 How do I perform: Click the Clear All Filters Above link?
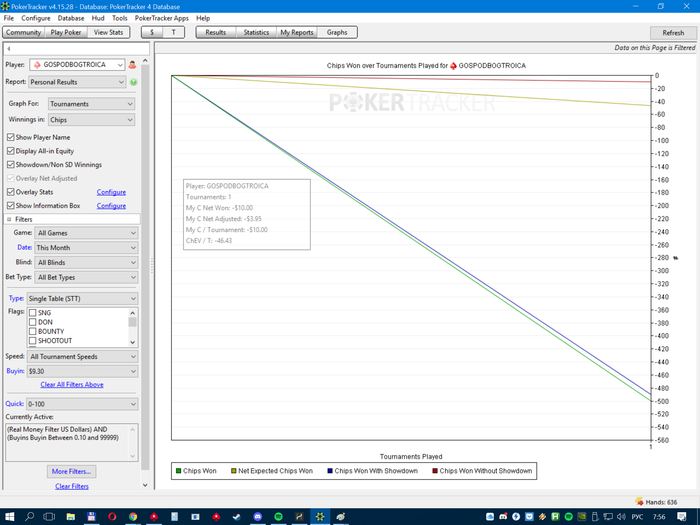(72, 384)
